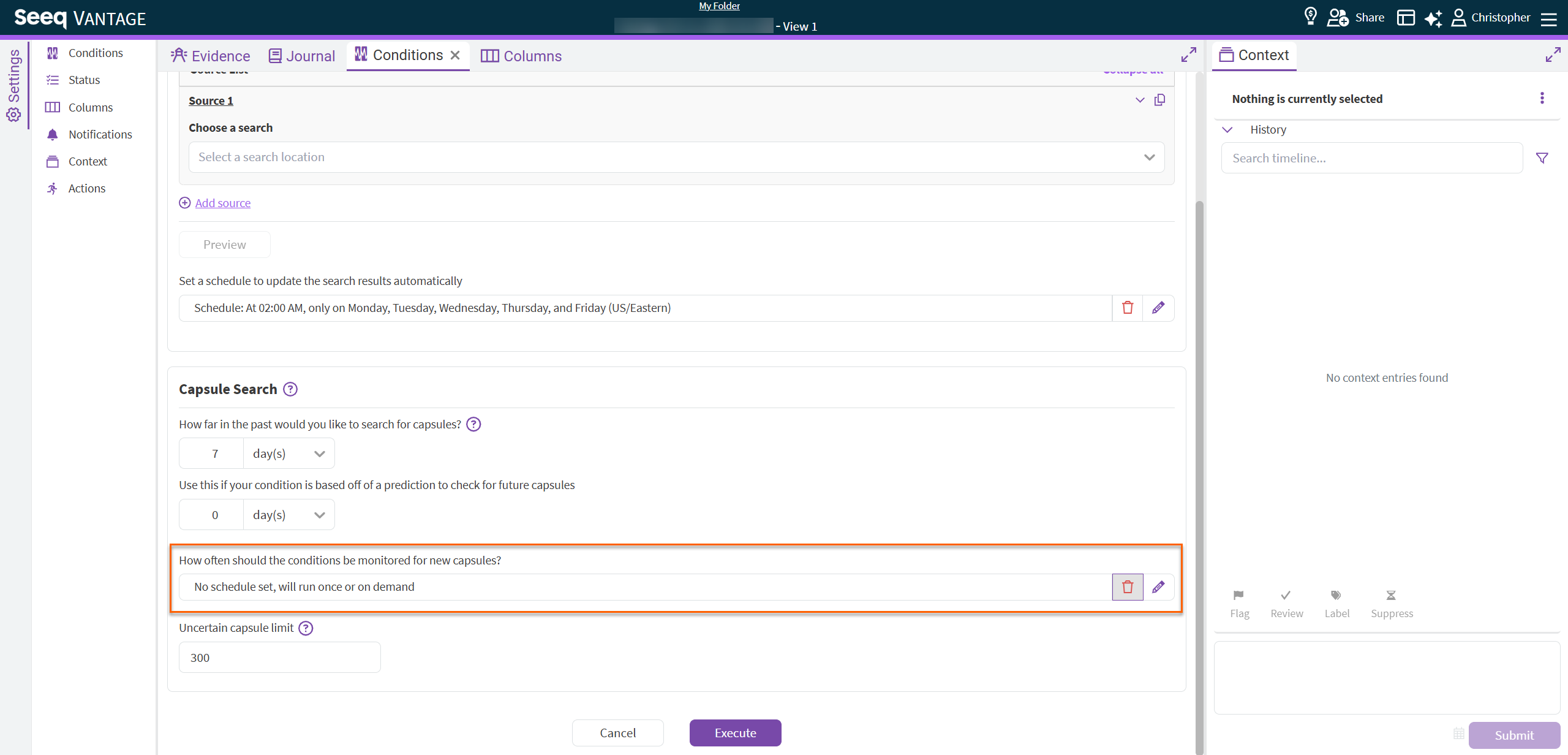Open Actions in settings sidebar

pos(86,188)
